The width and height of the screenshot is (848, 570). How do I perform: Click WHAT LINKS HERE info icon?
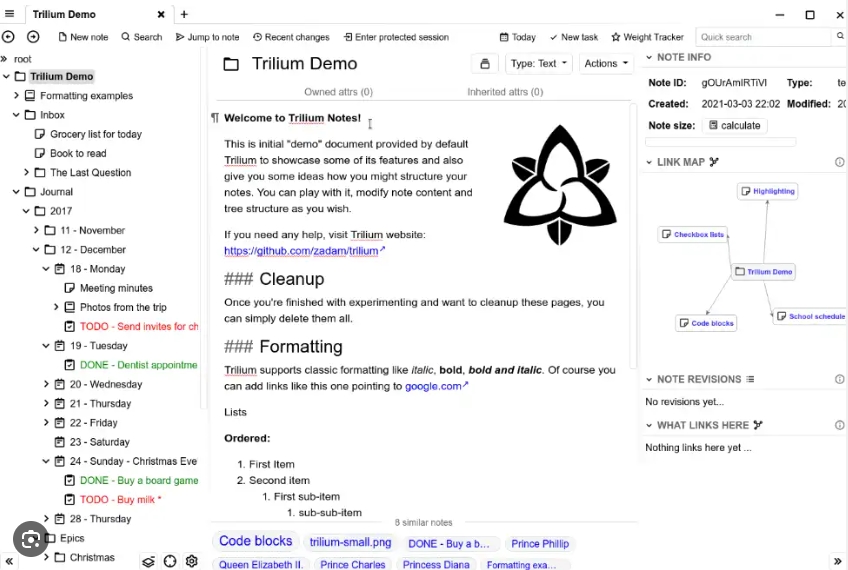[x=839, y=425]
